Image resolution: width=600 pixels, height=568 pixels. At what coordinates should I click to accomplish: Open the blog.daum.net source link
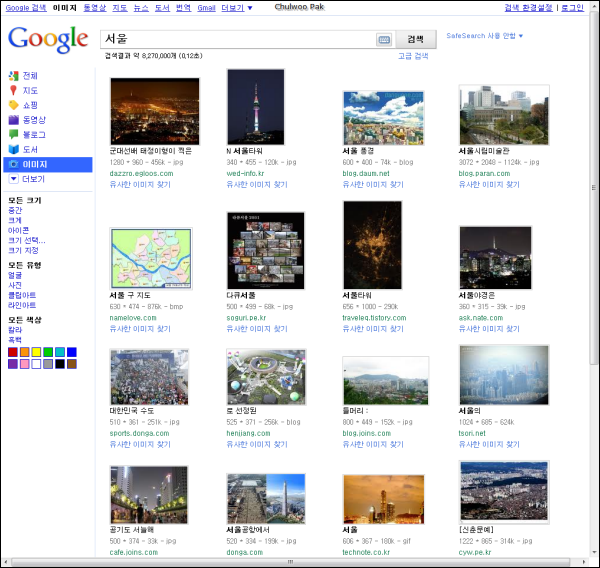coord(366,173)
